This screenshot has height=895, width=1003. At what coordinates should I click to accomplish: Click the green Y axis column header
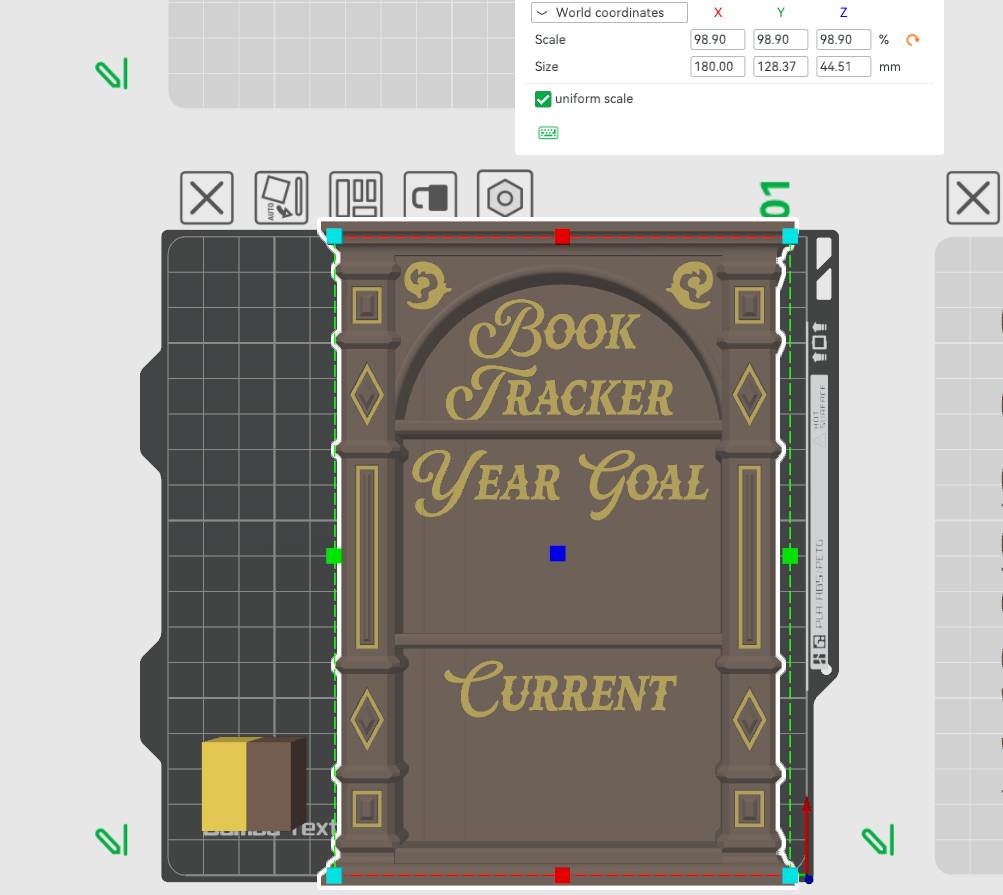click(780, 12)
